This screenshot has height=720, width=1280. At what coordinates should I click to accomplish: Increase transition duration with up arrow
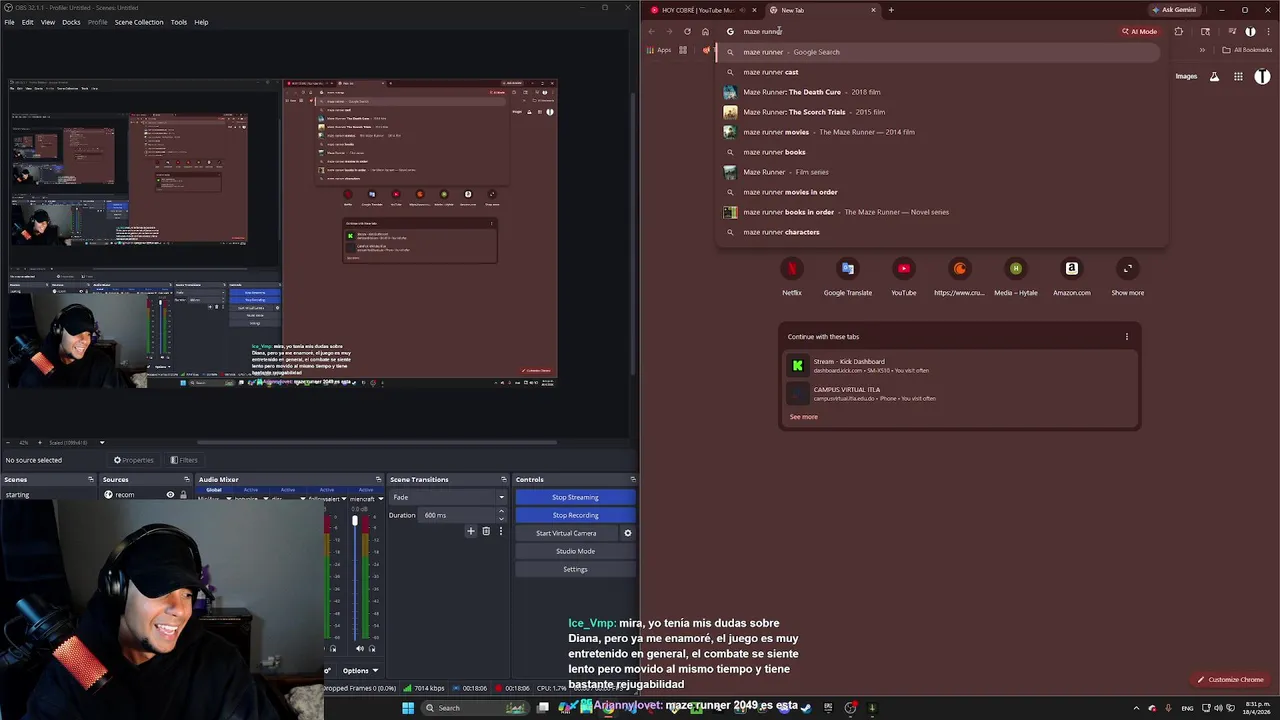[x=501, y=513]
